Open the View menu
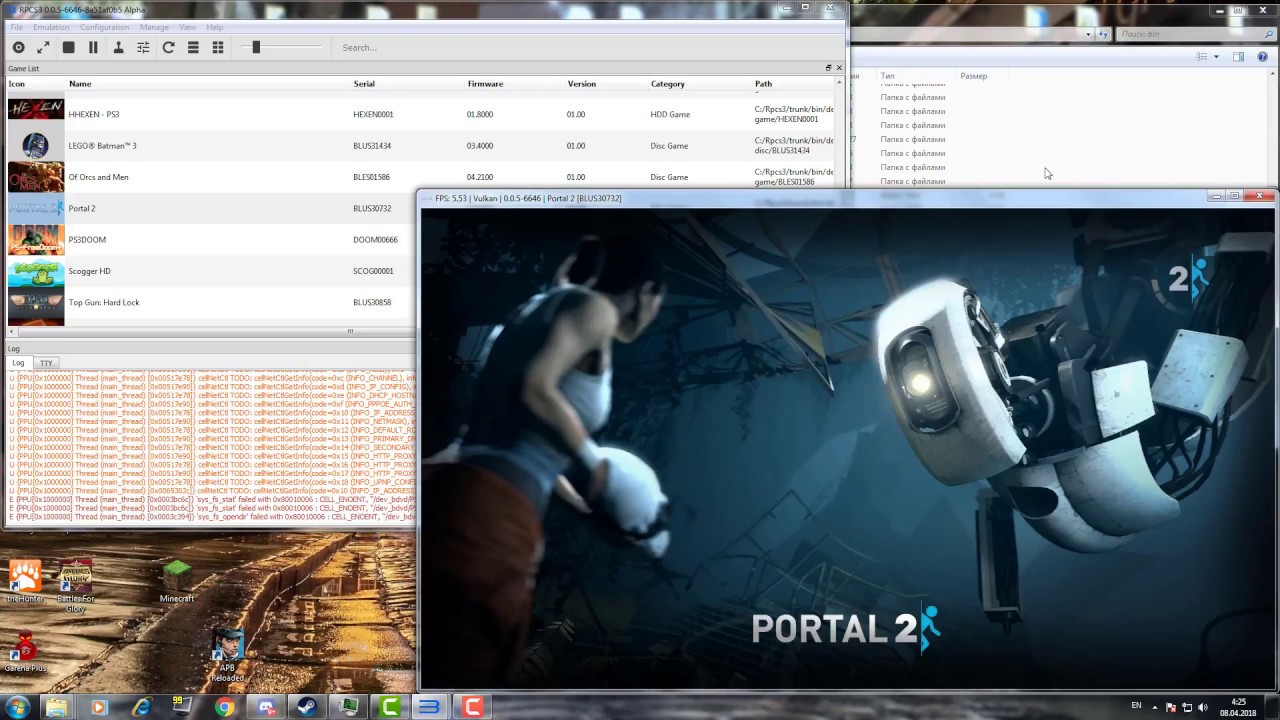This screenshot has height=720, width=1280. [187, 27]
